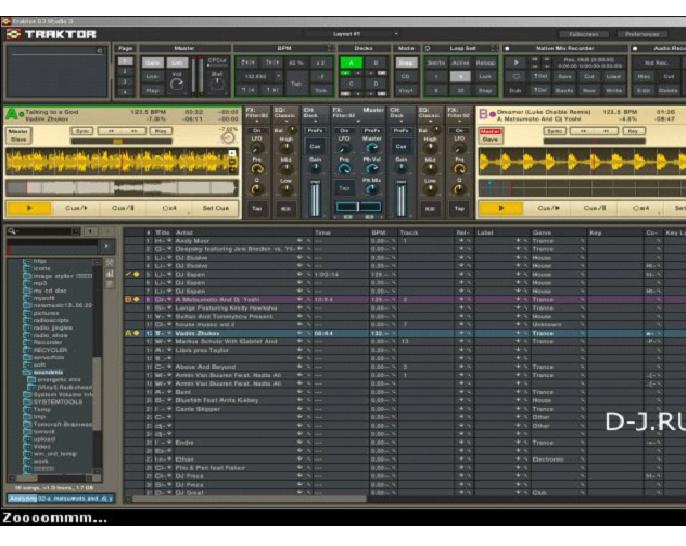Viewport: 686px width, 546px height.
Task: Click Deck B filter Frq knob
Action: pyautogui.click(x=459, y=169)
